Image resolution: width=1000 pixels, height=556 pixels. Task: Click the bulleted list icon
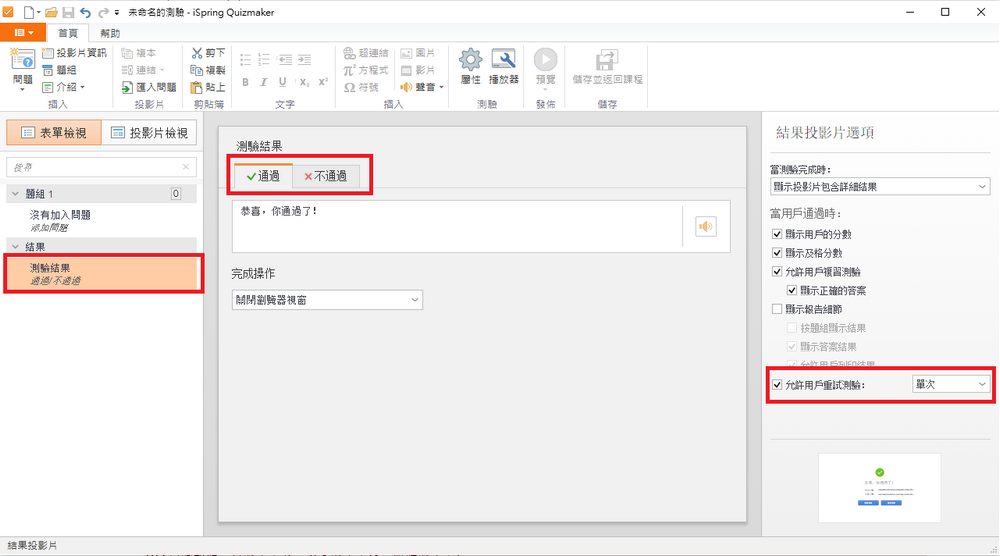(x=246, y=60)
